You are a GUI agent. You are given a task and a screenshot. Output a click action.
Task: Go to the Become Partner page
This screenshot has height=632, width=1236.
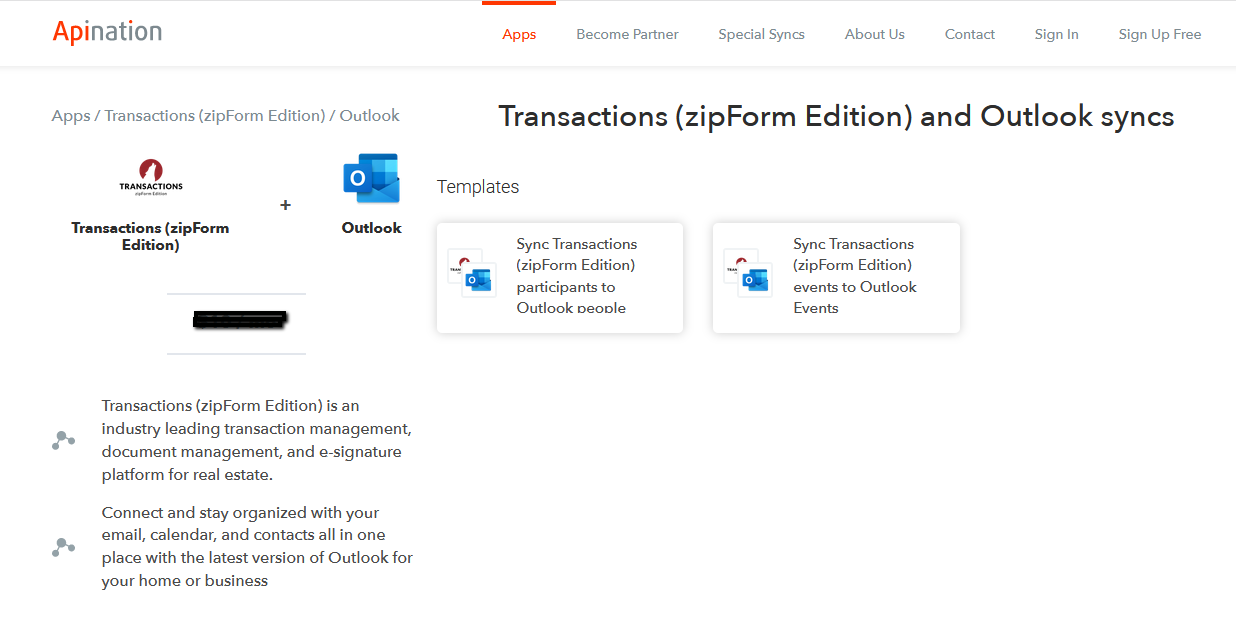point(627,34)
